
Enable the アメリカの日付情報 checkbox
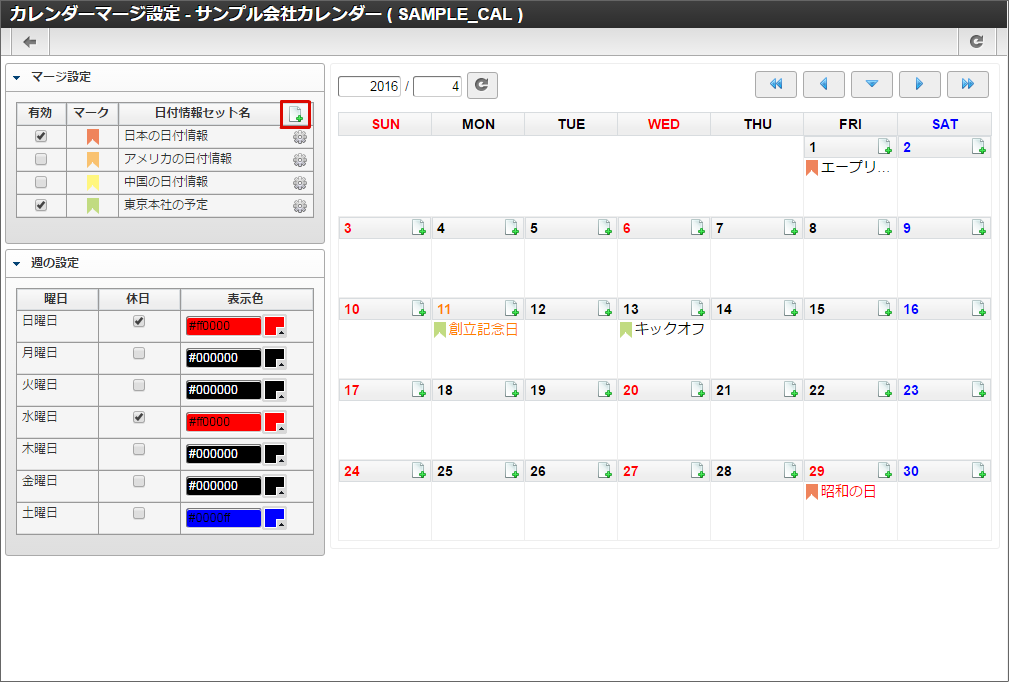point(41,159)
